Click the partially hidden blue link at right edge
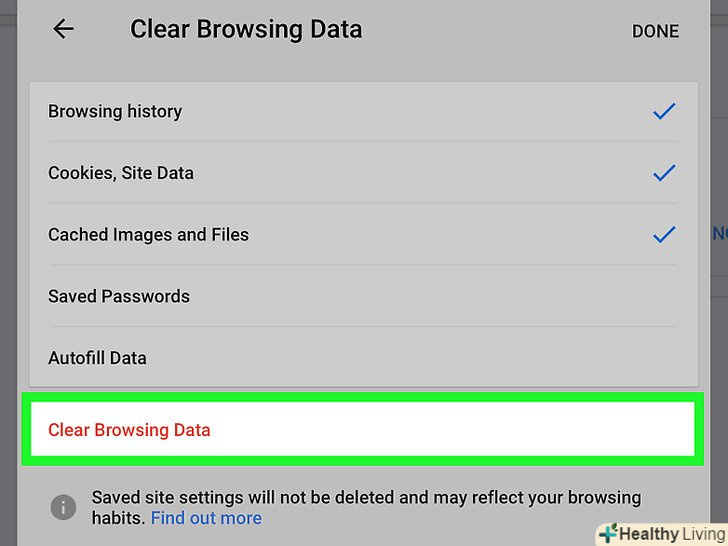This screenshot has height=546, width=728. click(720, 233)
